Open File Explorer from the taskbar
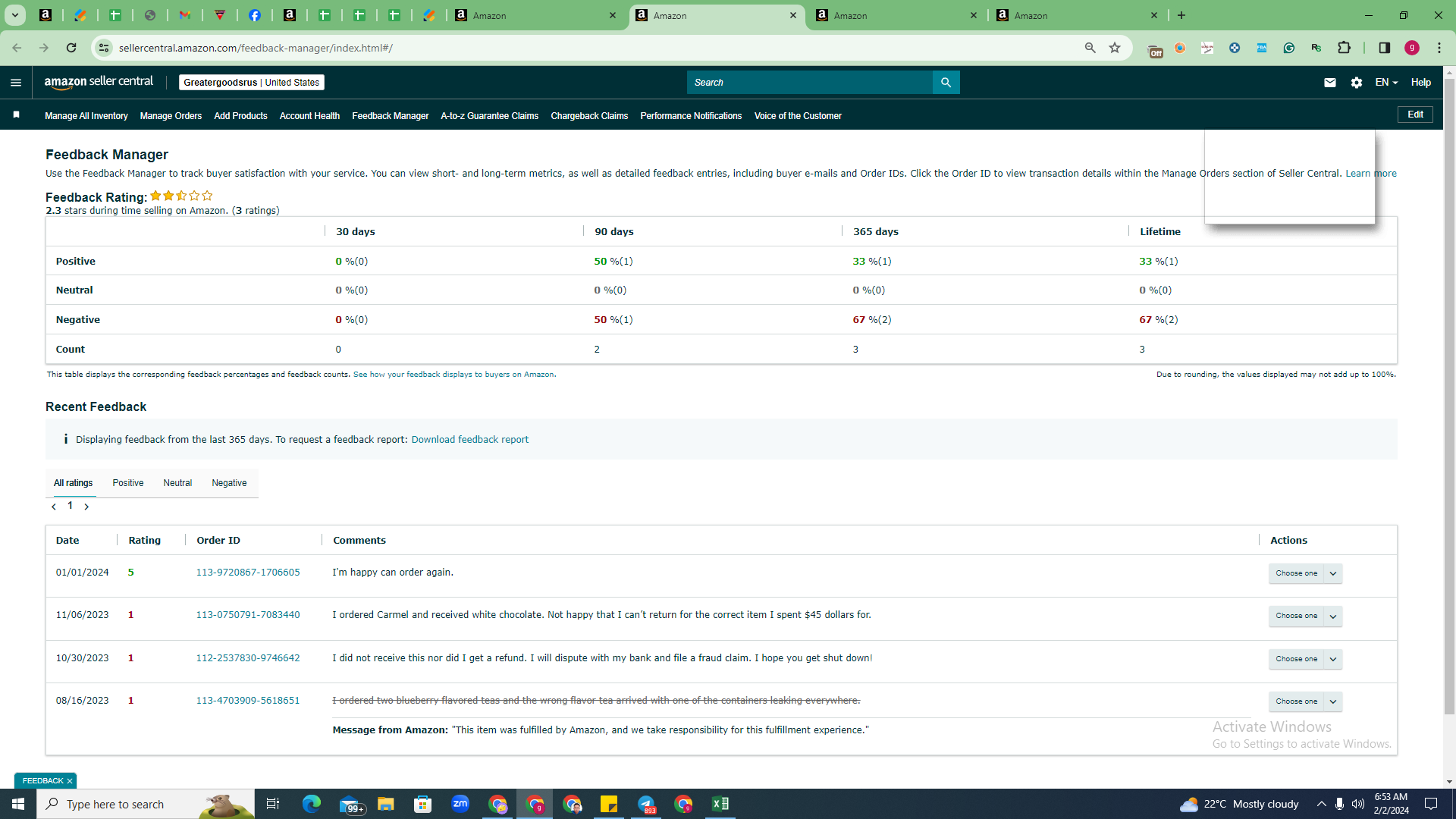The image size is (1456, 819). coord(386,804)
